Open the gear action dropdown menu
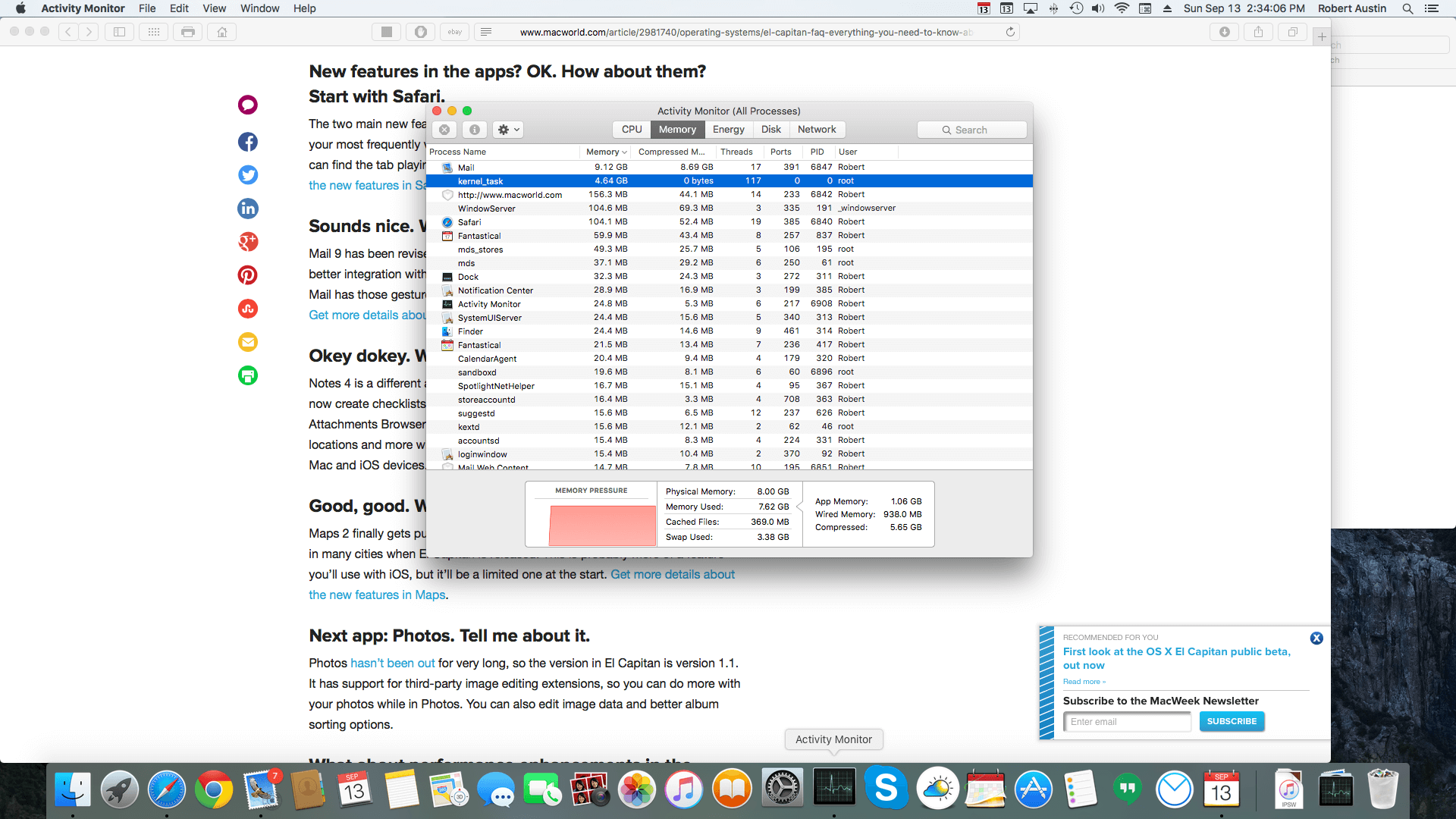The image size is (1456, 819). coord(508,130)
